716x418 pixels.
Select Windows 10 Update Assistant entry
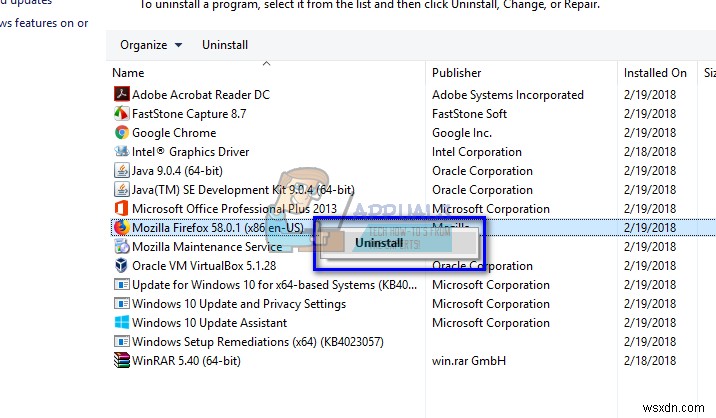(x=209, y=323)
